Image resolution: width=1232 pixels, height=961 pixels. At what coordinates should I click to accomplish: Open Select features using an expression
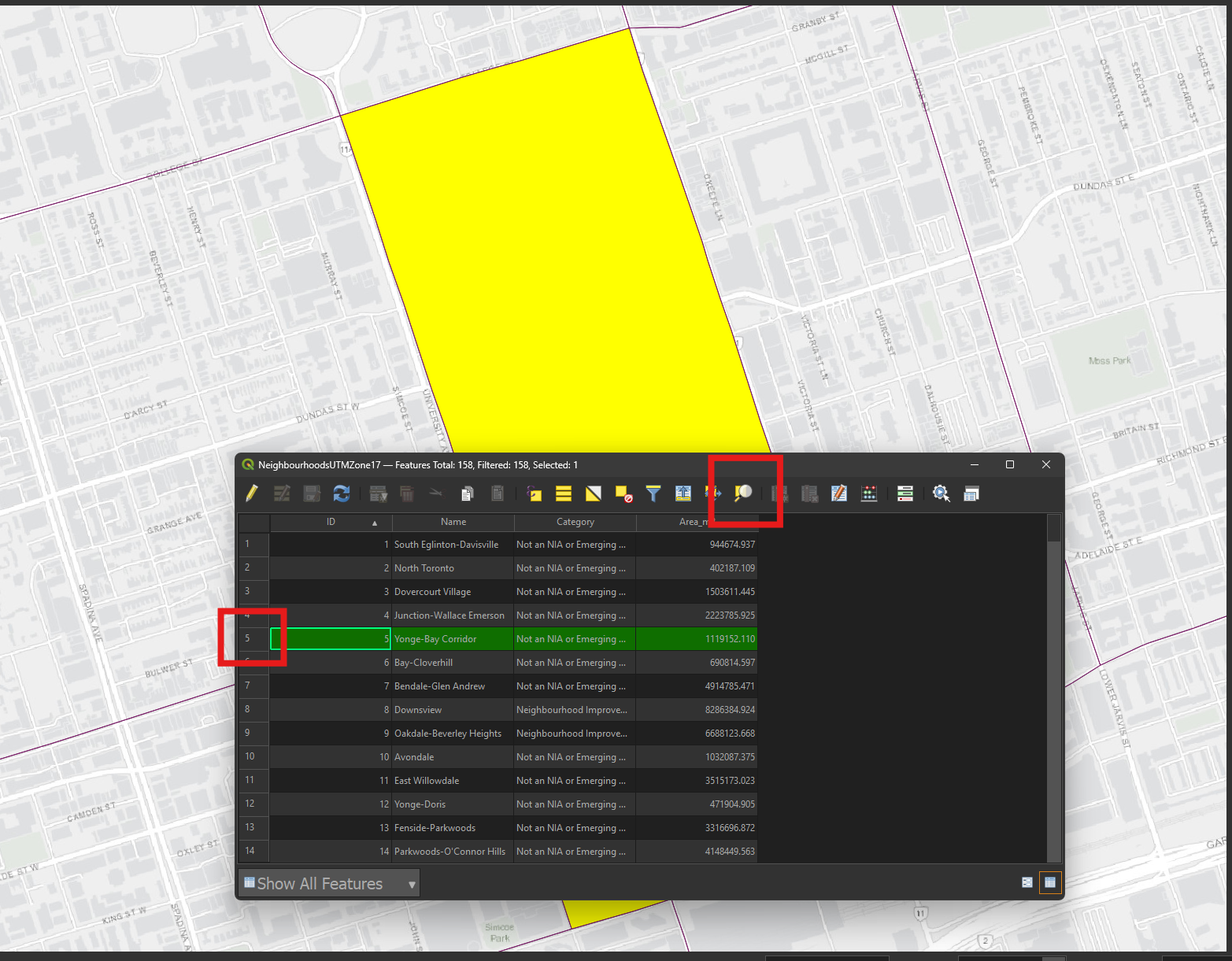click(x=535, y=493)
